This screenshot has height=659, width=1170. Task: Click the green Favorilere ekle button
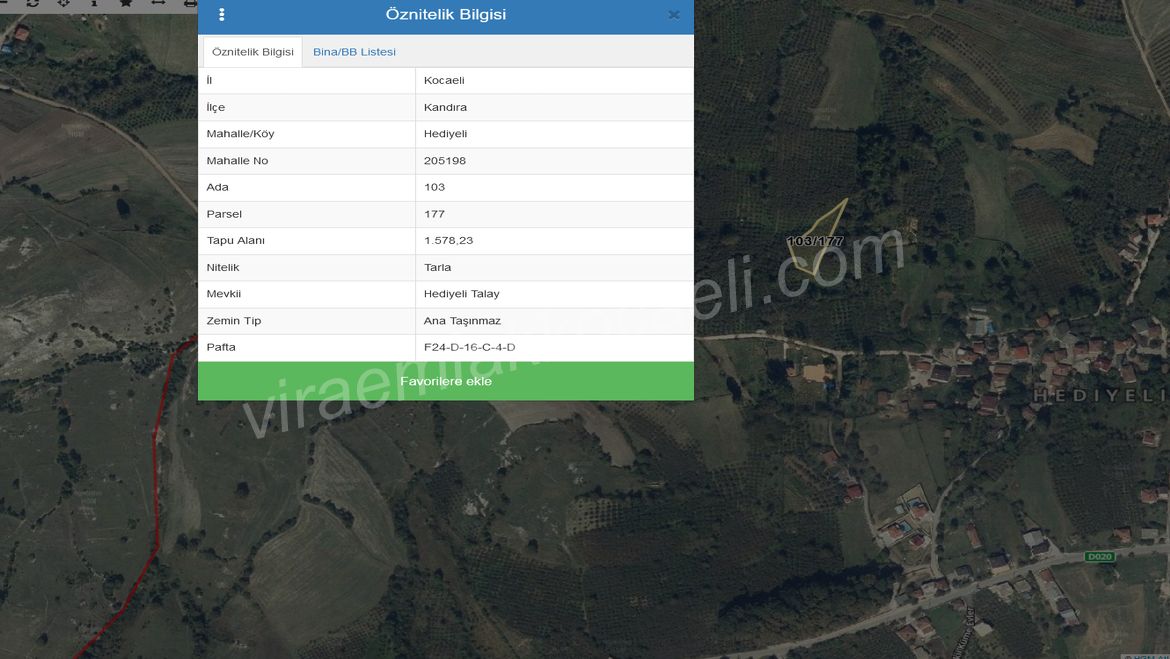click(445, 381)
